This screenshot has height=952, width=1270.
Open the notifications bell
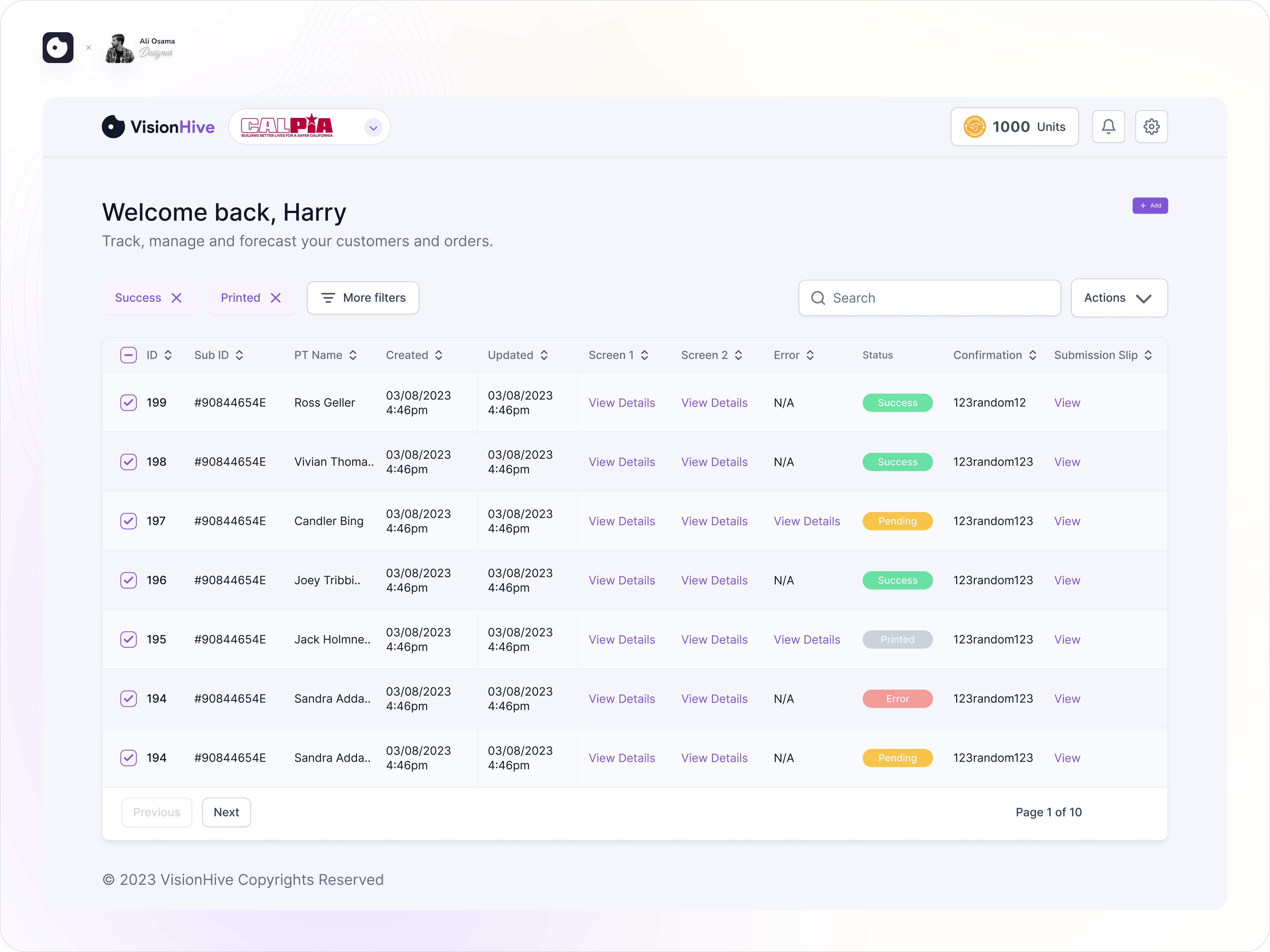coord(1108,126)
